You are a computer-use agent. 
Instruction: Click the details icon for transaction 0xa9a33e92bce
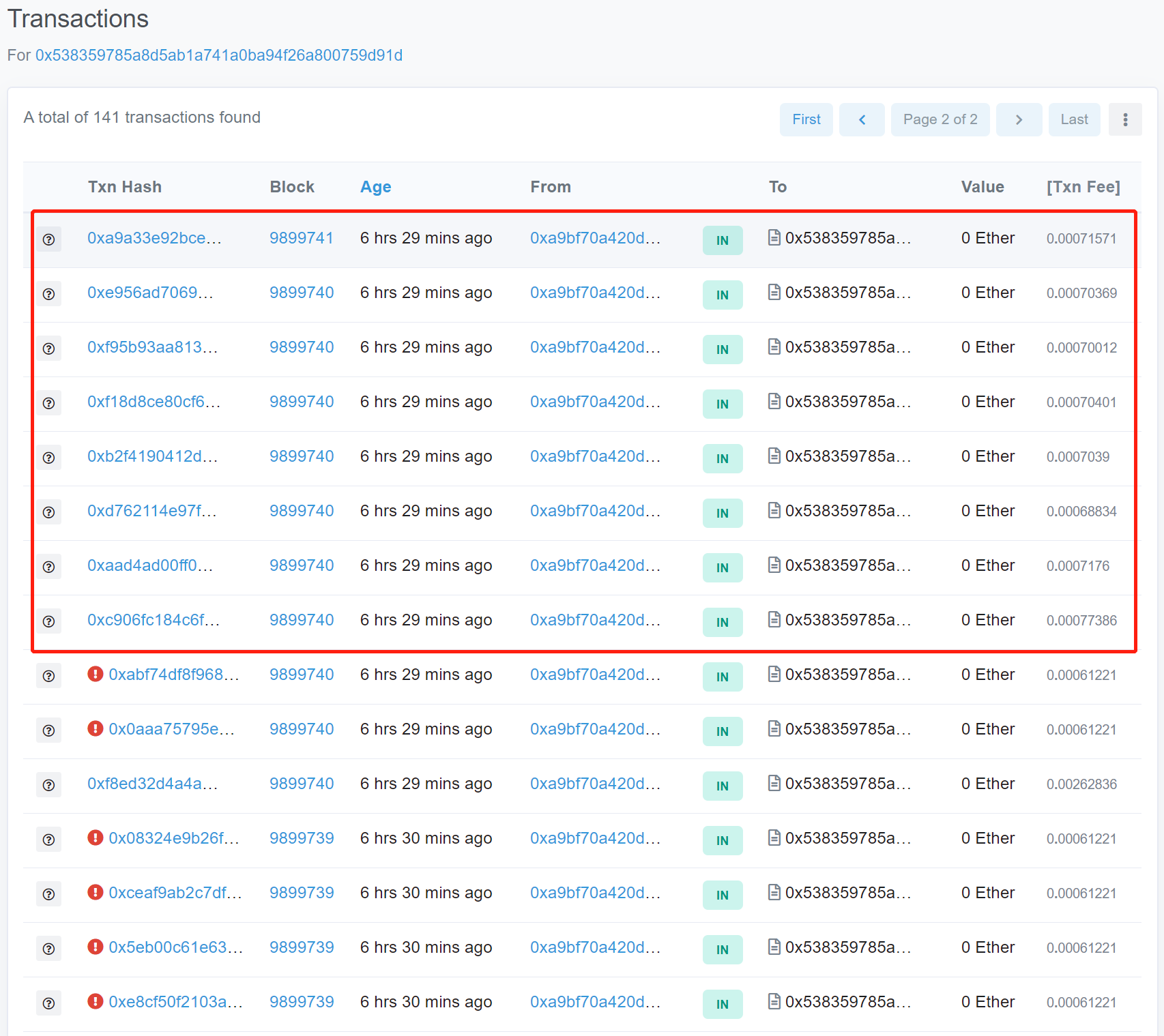point(48,239)
